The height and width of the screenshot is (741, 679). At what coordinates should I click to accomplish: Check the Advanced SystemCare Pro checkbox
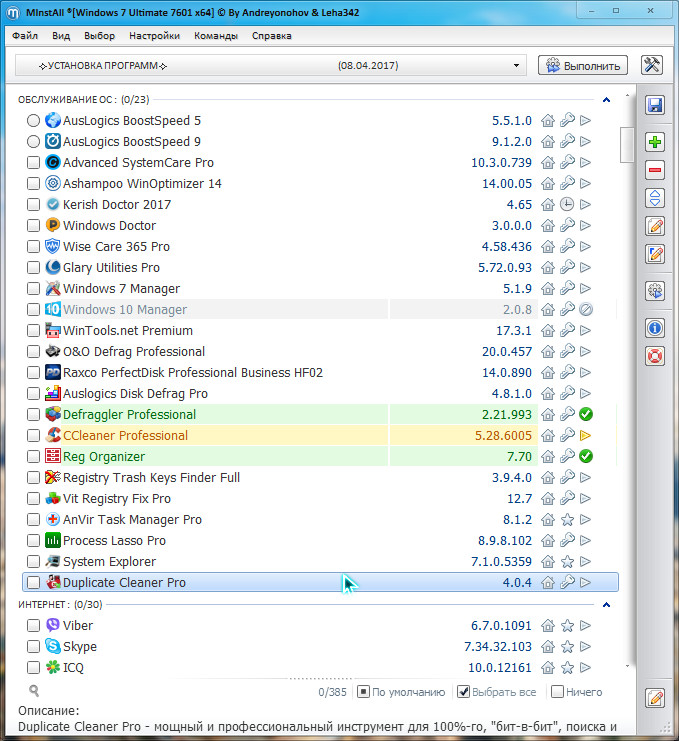[33, 163]
